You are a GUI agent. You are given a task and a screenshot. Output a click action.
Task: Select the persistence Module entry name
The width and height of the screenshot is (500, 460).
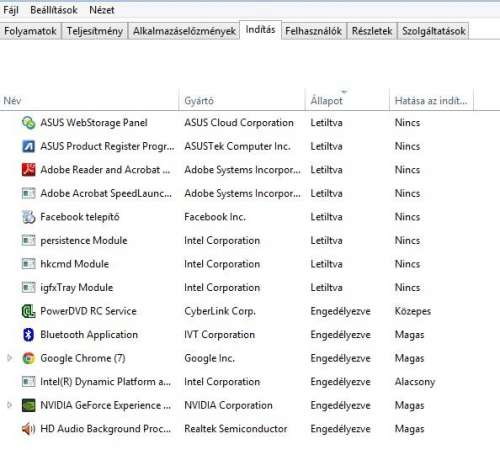pos(84,240)
